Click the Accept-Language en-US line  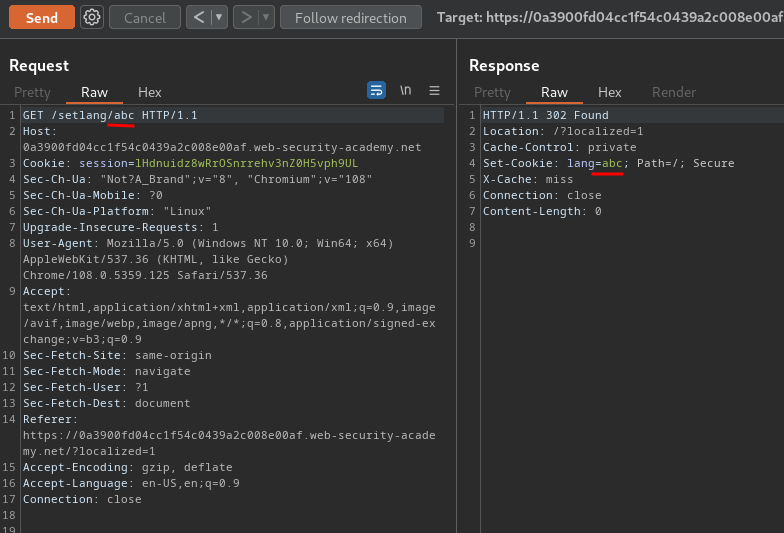131,484
